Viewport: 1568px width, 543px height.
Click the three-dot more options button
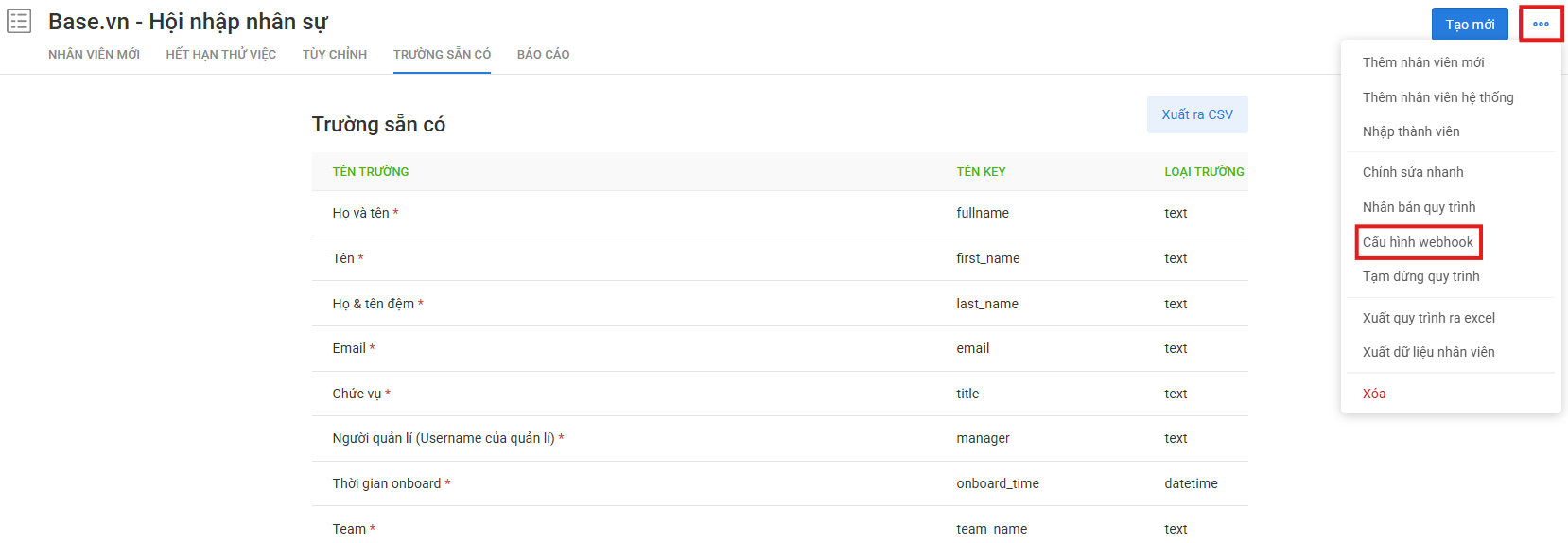click(x=1541, y=24)
